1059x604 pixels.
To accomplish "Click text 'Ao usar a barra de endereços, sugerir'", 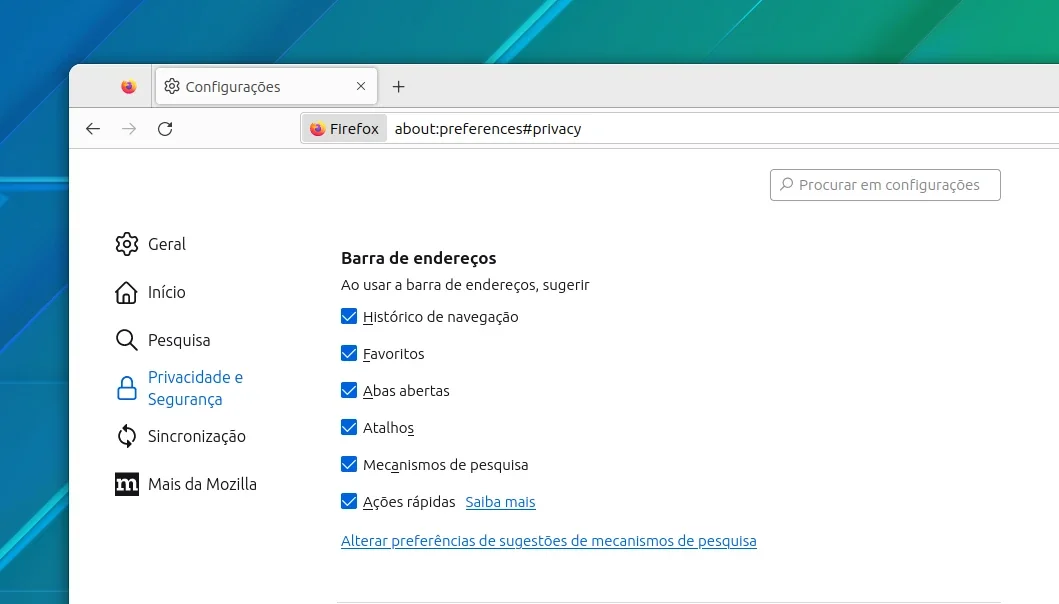I will [x=465, y=285].
